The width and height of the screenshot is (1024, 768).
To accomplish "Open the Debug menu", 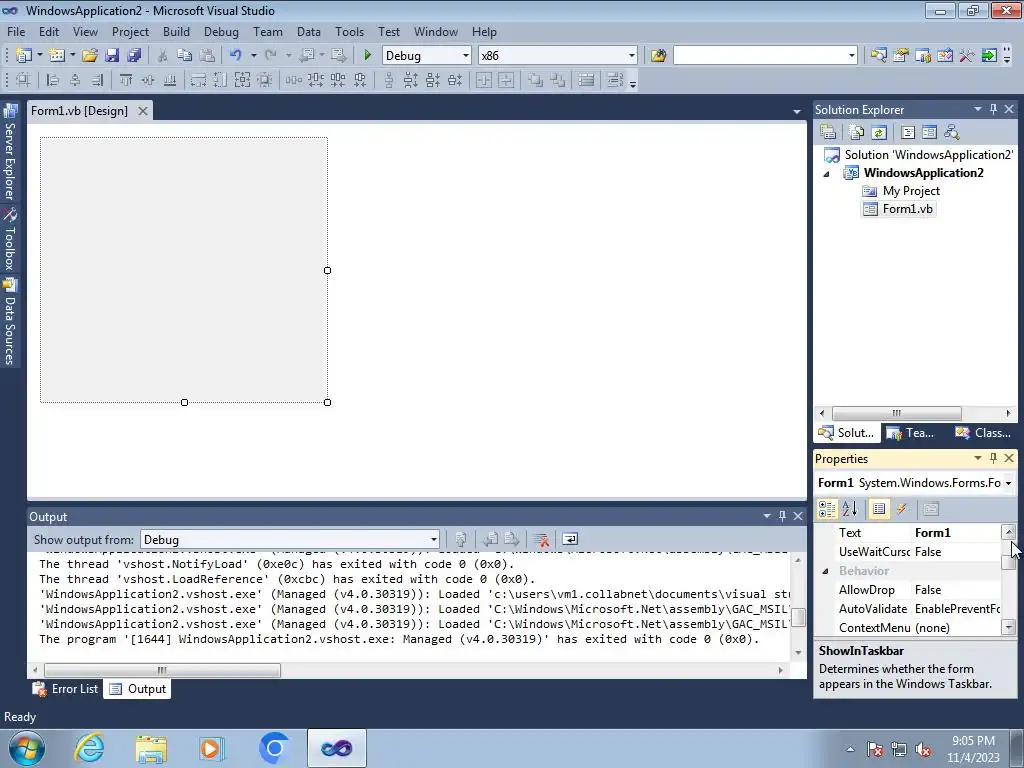I will pos(221,31).
